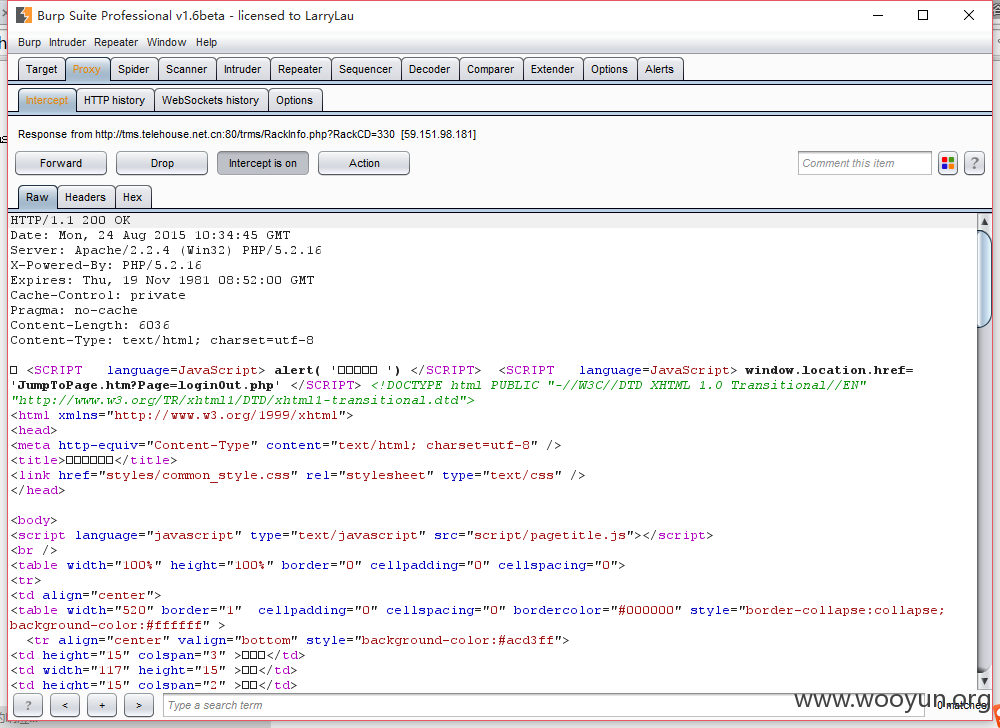Click the Burp Suite logo icon in title bar

click(x=24, y=15)
